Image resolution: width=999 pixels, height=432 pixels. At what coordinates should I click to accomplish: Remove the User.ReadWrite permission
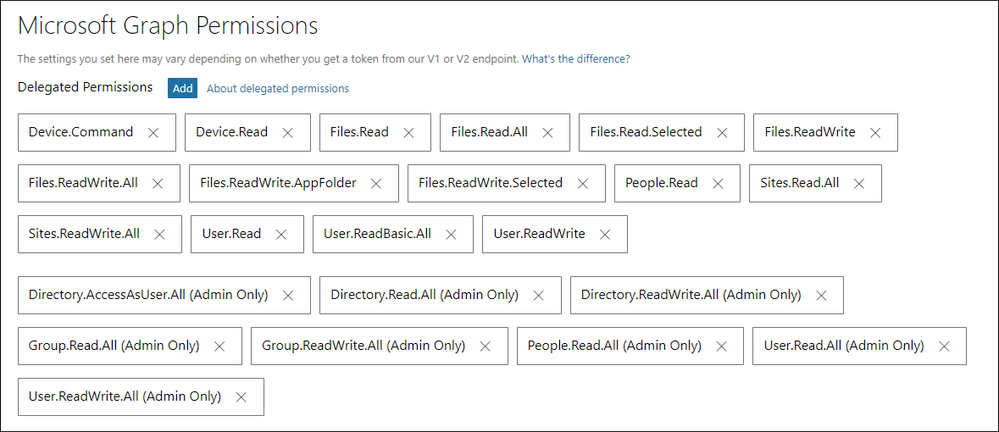tap(605, 235)
